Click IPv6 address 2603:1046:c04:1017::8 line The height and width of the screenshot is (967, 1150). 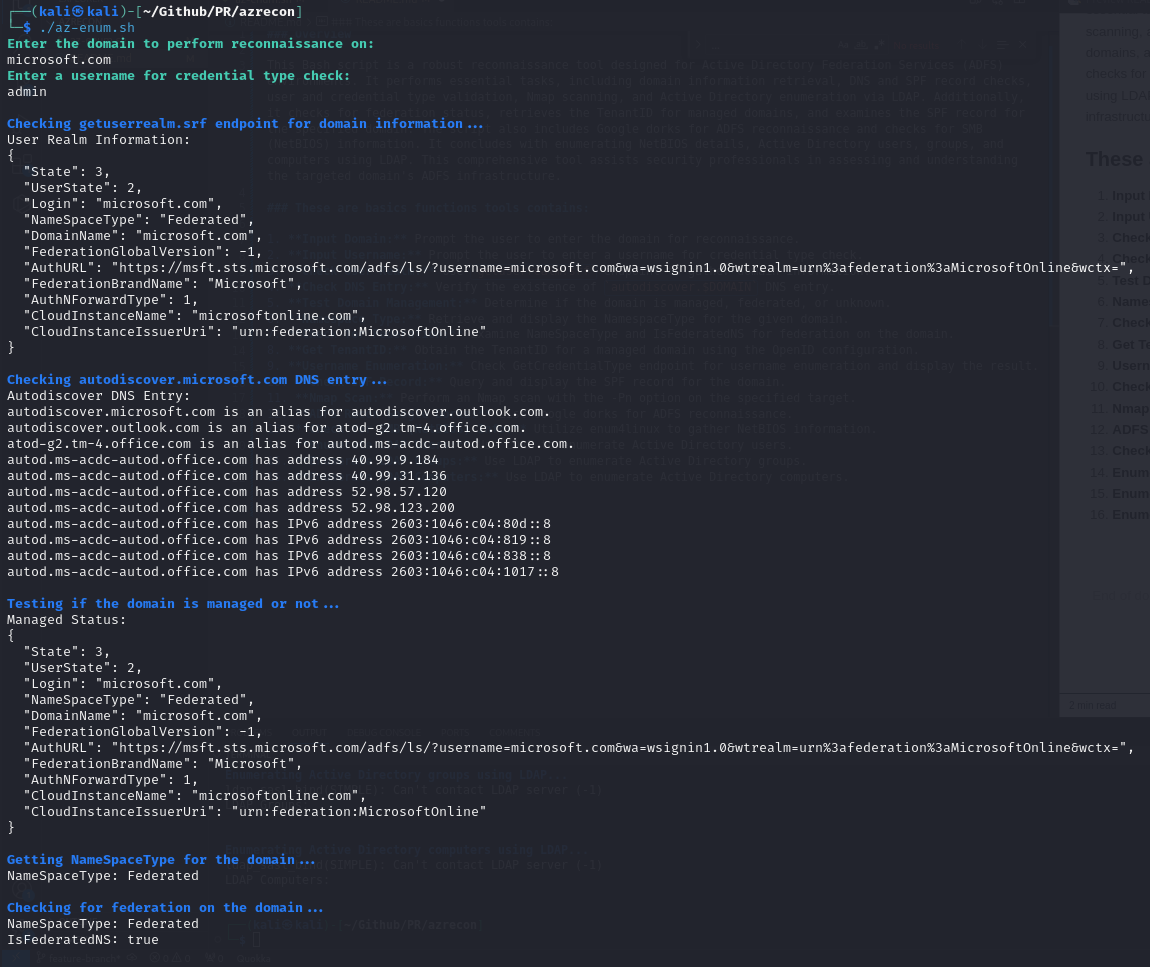click(283, 572)
